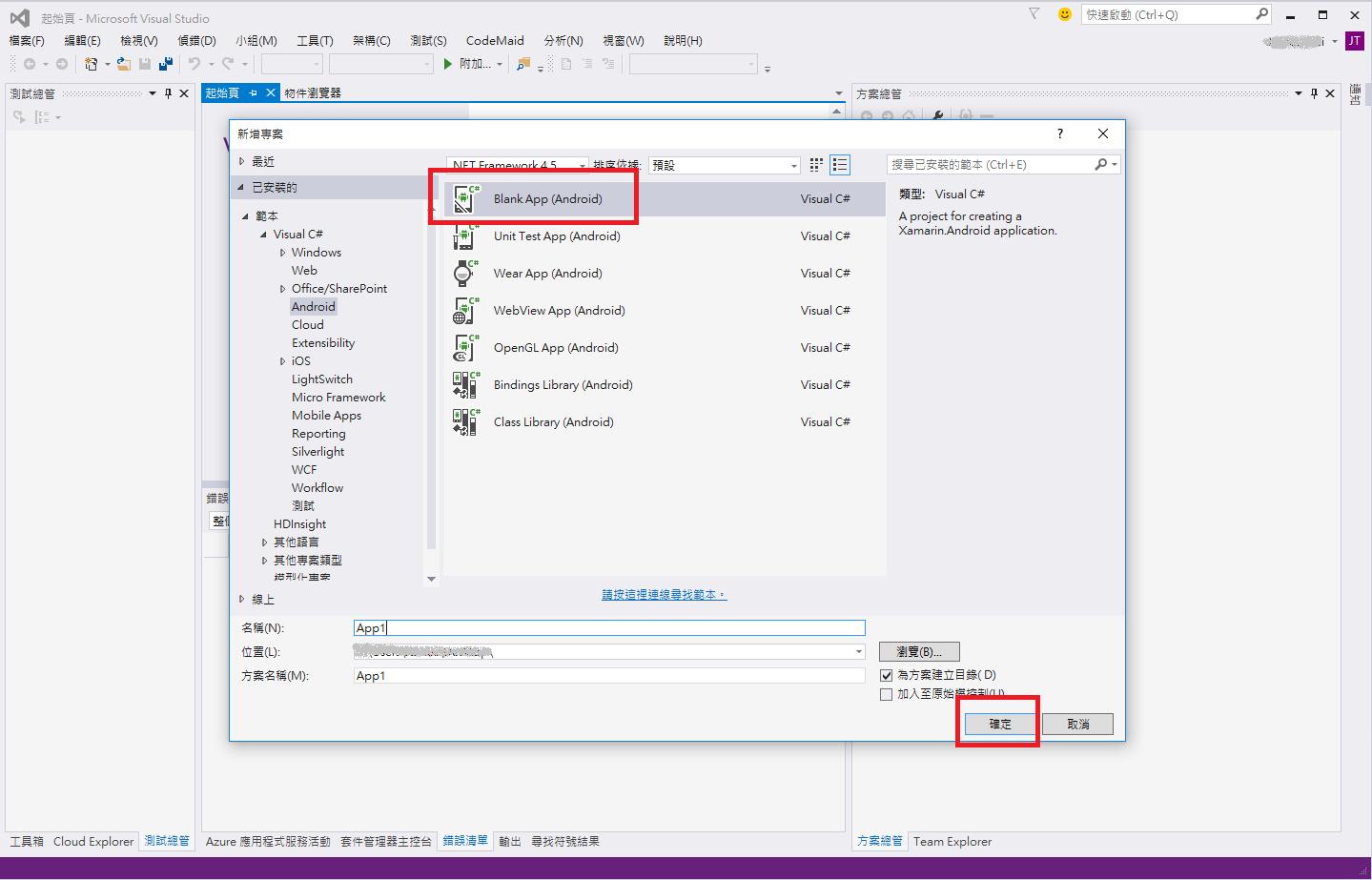Click the notifications flag icon

(1034, 13)
